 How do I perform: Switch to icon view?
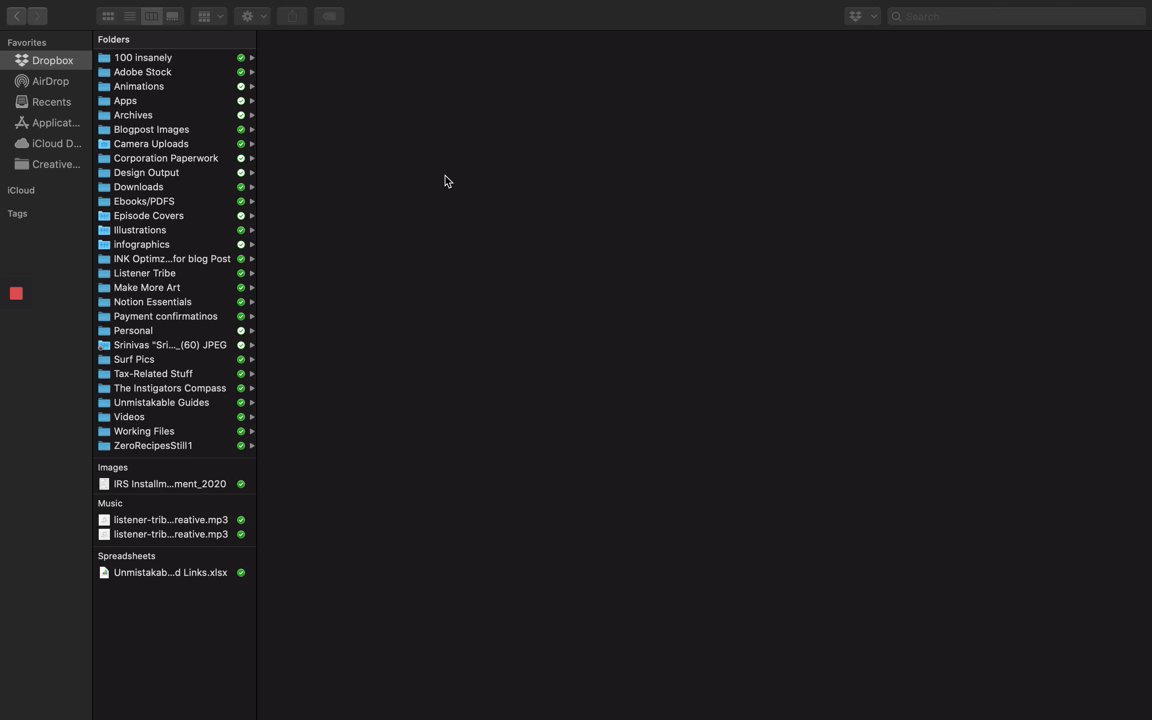(108, 15)
